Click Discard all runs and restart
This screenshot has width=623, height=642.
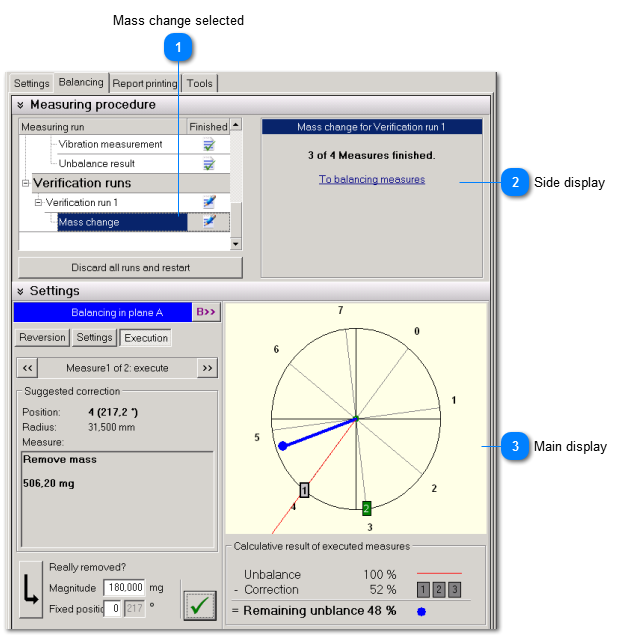pyautogui.click(x=130, y=267)
